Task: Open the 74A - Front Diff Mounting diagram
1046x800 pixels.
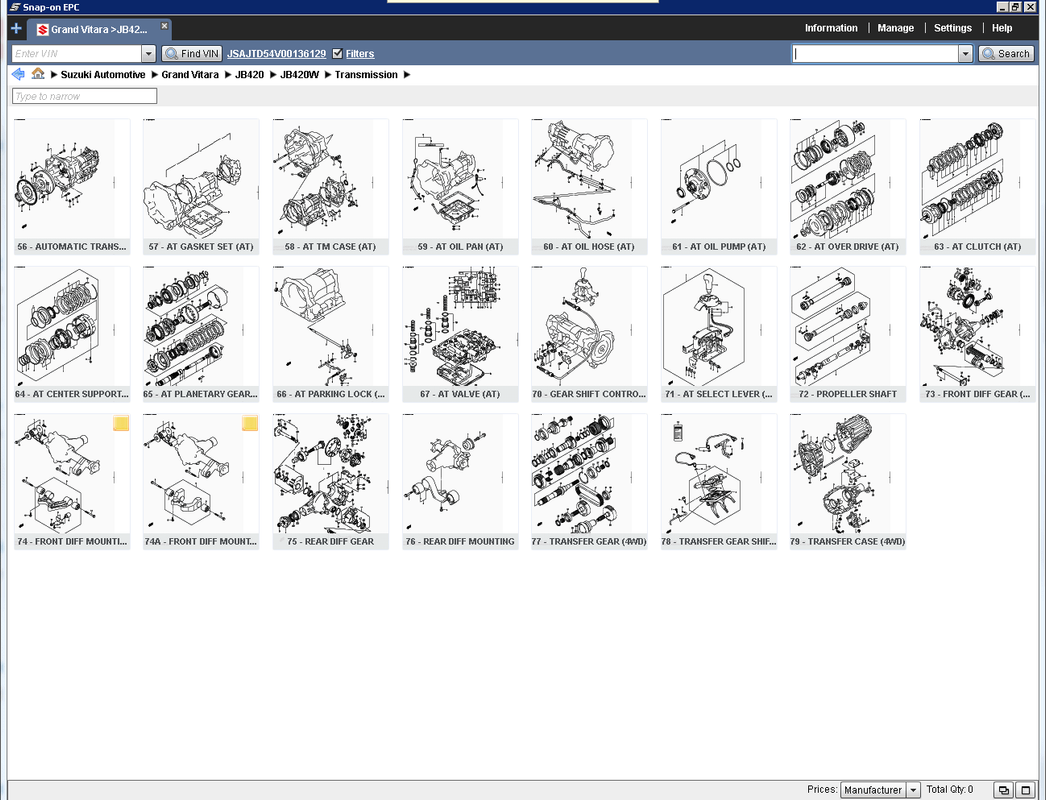Action: coord(201,482)
